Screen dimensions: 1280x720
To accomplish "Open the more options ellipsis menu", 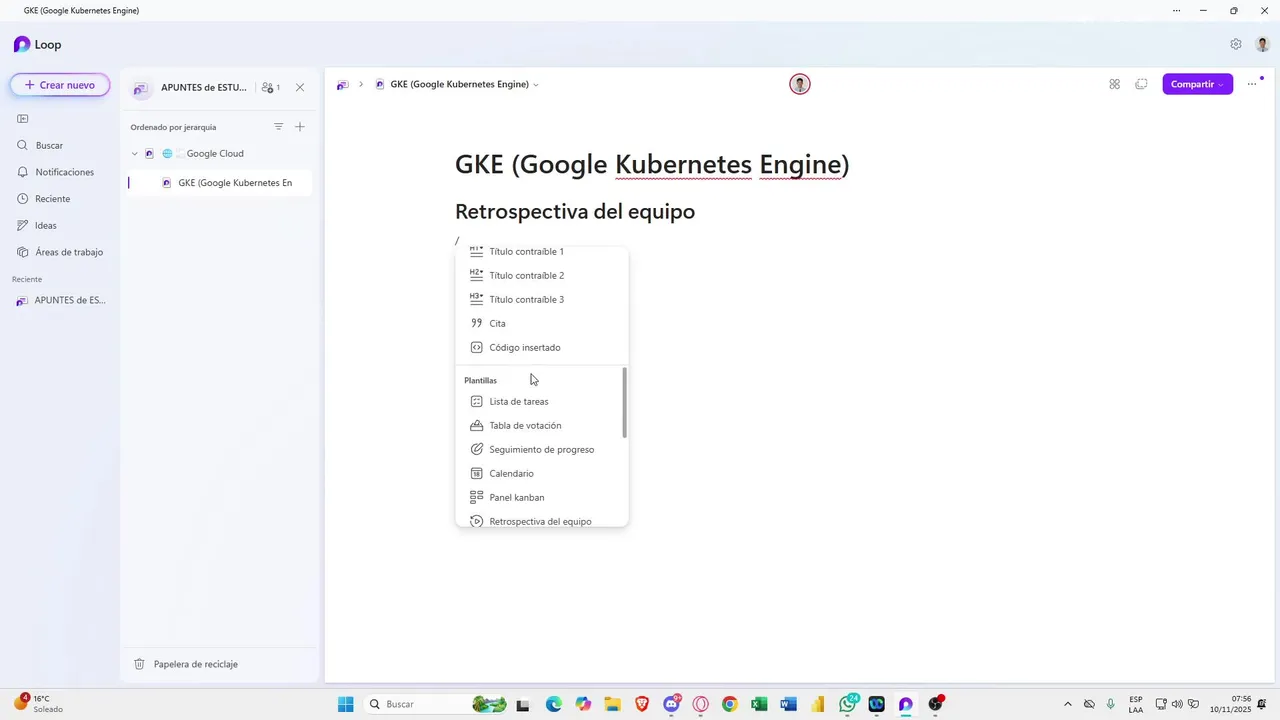I will pos(1251,85).
